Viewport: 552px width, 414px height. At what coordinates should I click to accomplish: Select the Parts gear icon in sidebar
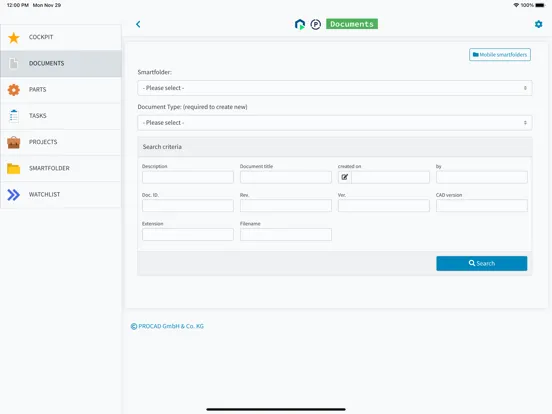14,90
